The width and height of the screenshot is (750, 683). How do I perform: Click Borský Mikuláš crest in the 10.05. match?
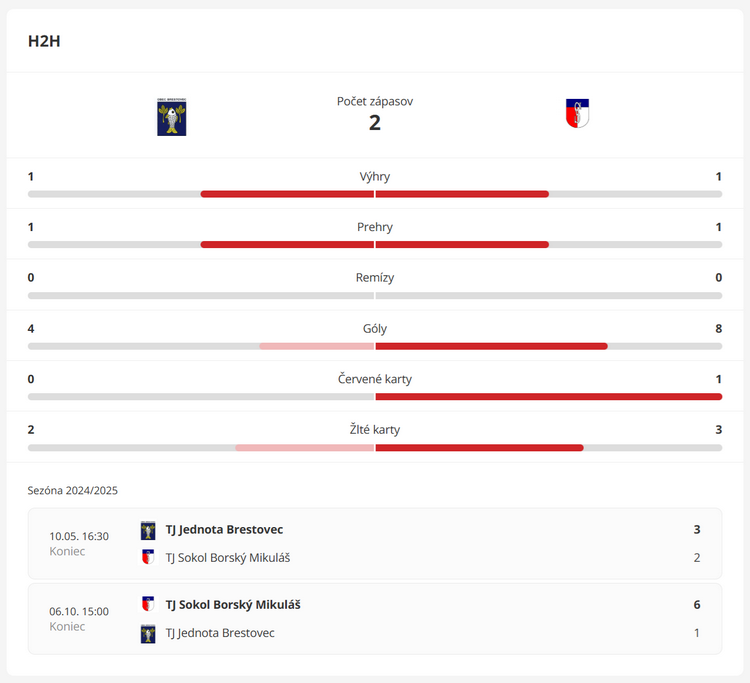point(148,557)
